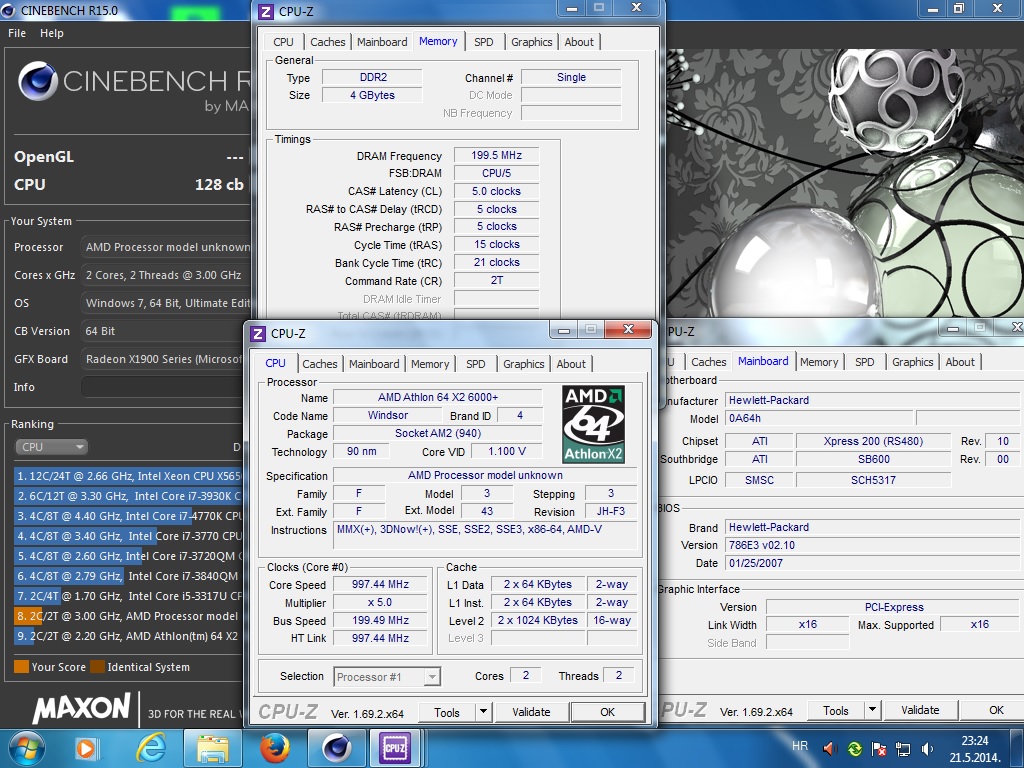Launch Windows Media Player from taskbar

86,748
